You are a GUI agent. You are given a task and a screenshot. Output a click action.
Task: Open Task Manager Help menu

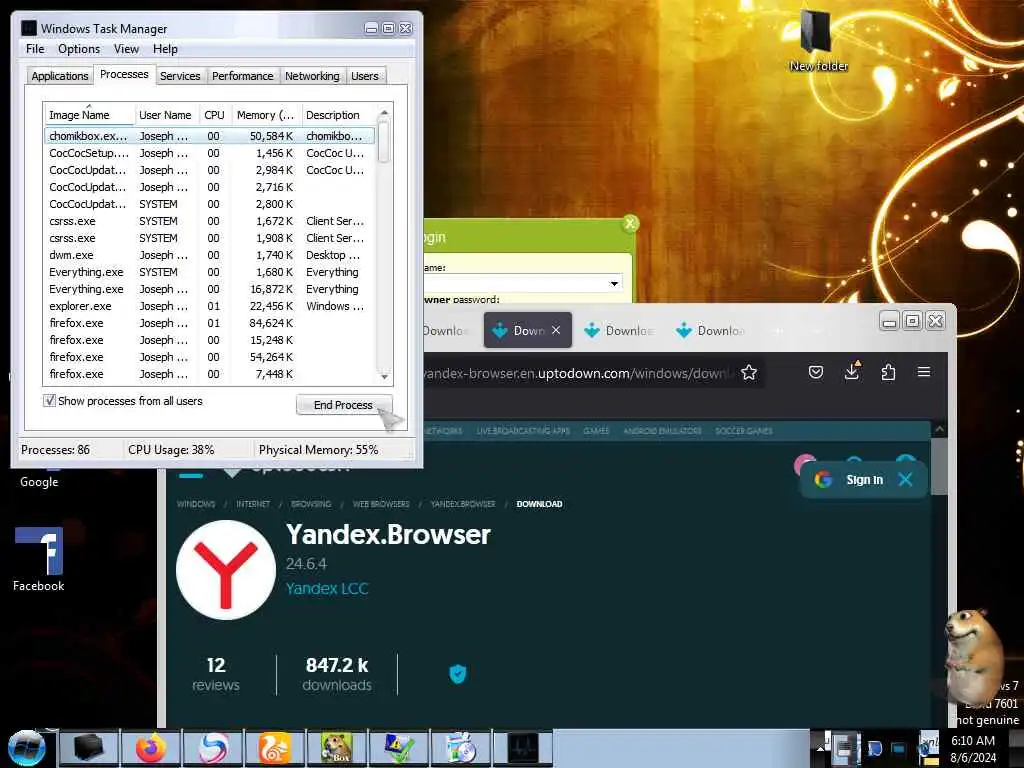[x=165, y=49]
